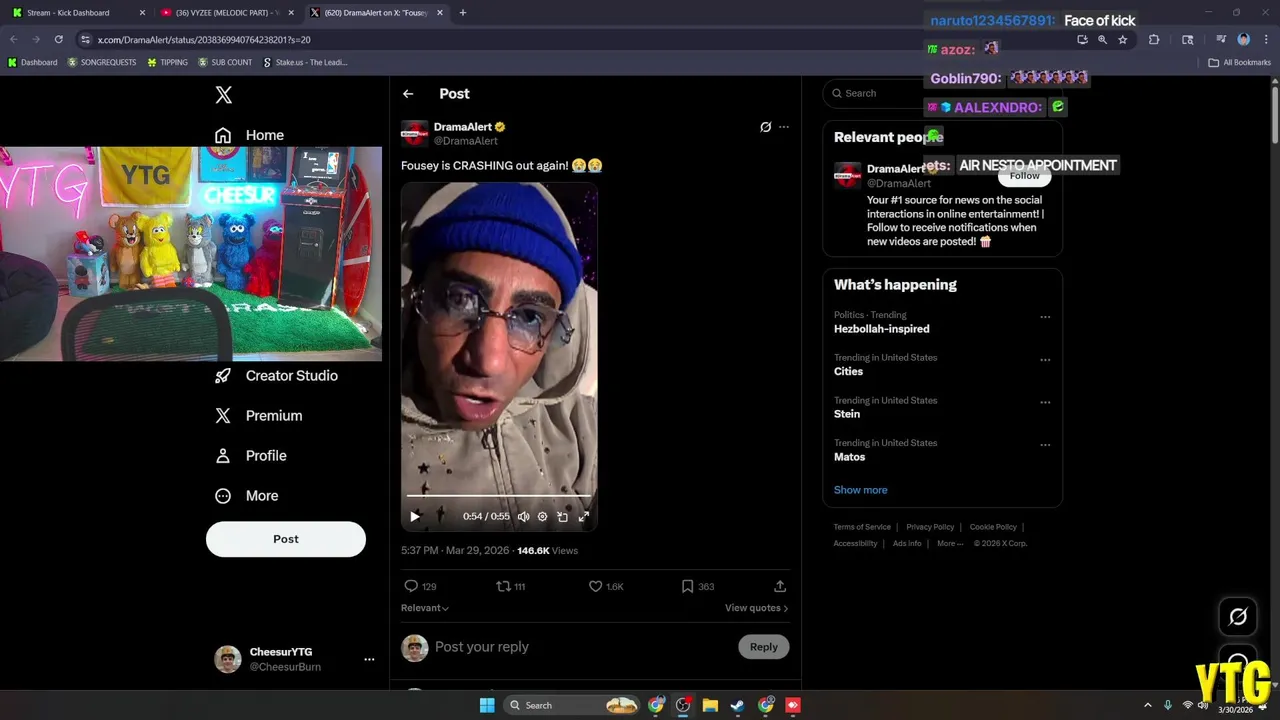Open options for Cities trend

(1045, 360)
